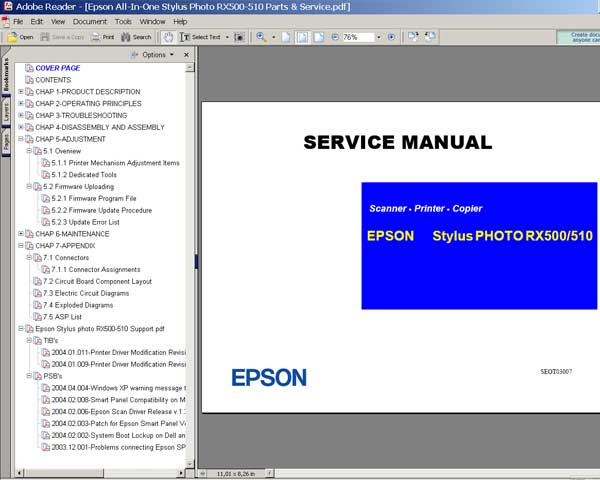Screen dimensions: 600x480
Task: Click the Fit Page icon
Action: [302, 37]
